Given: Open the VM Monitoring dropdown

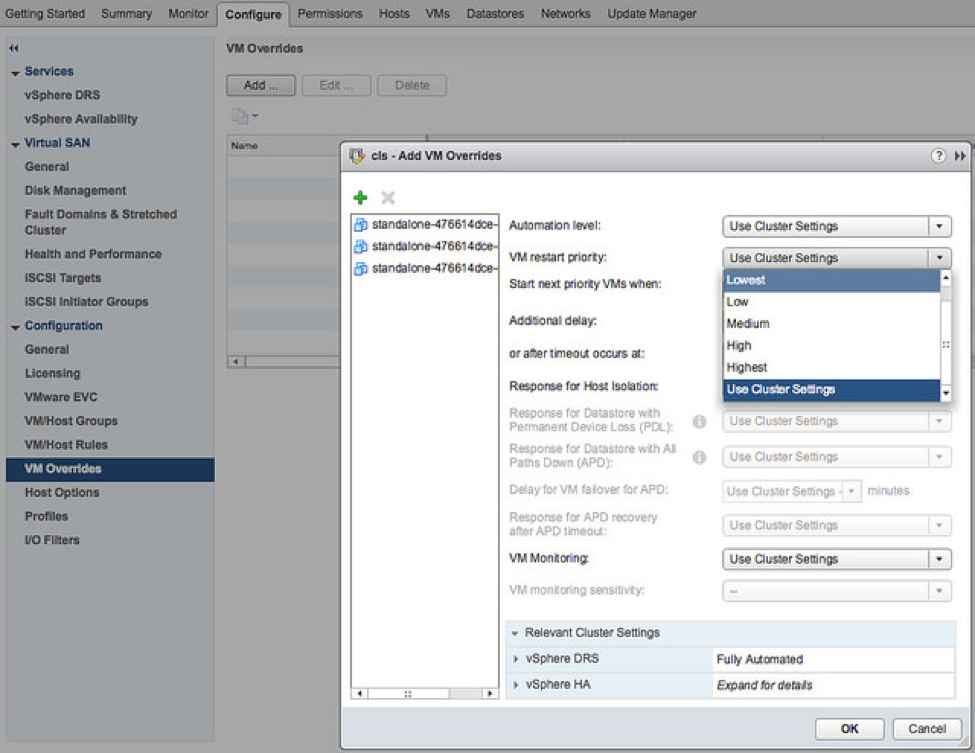Looking at the screenshot, I should tap(836, 559).
